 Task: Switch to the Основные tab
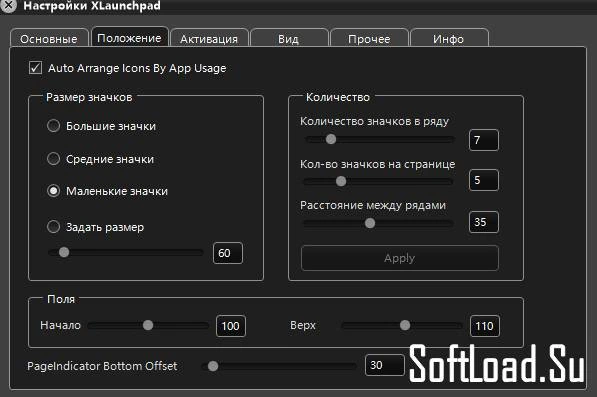49,38
